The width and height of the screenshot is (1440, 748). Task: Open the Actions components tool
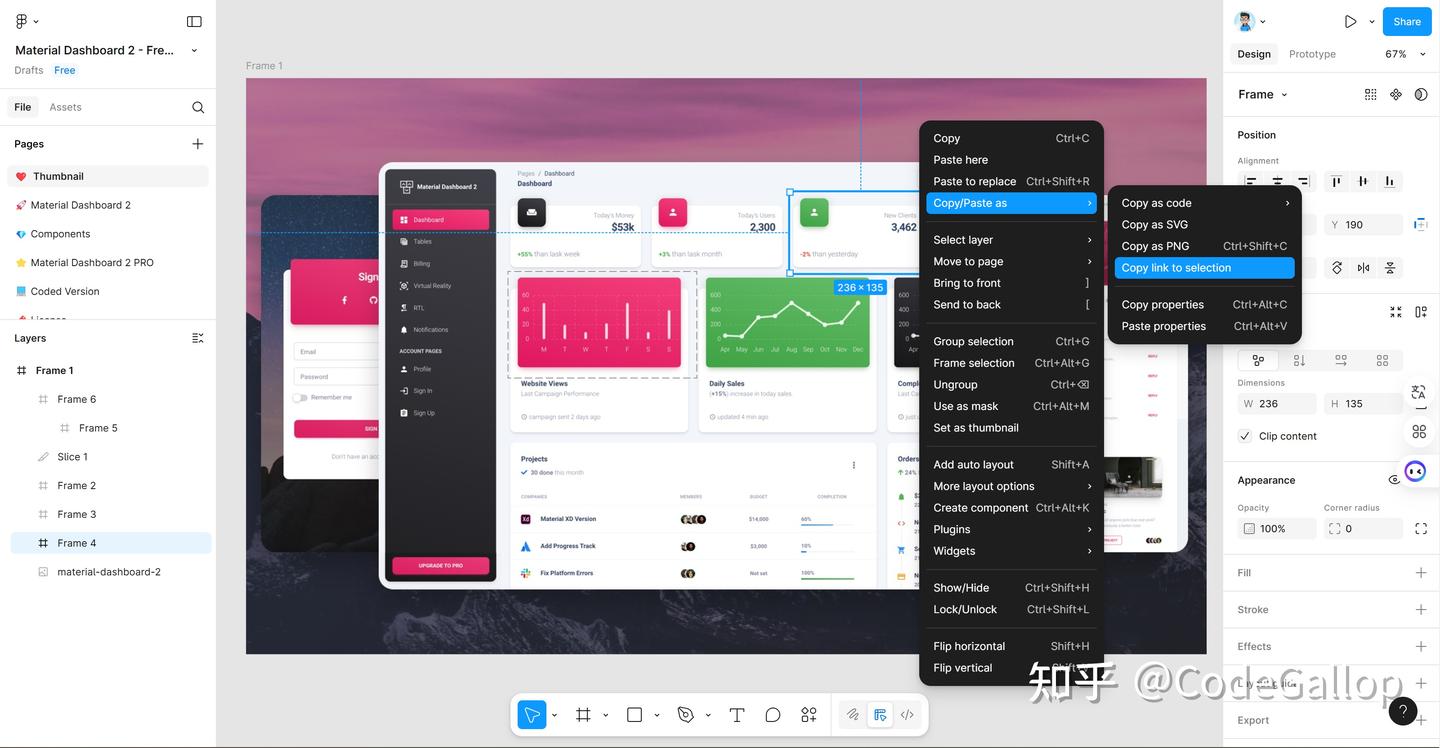809,715
